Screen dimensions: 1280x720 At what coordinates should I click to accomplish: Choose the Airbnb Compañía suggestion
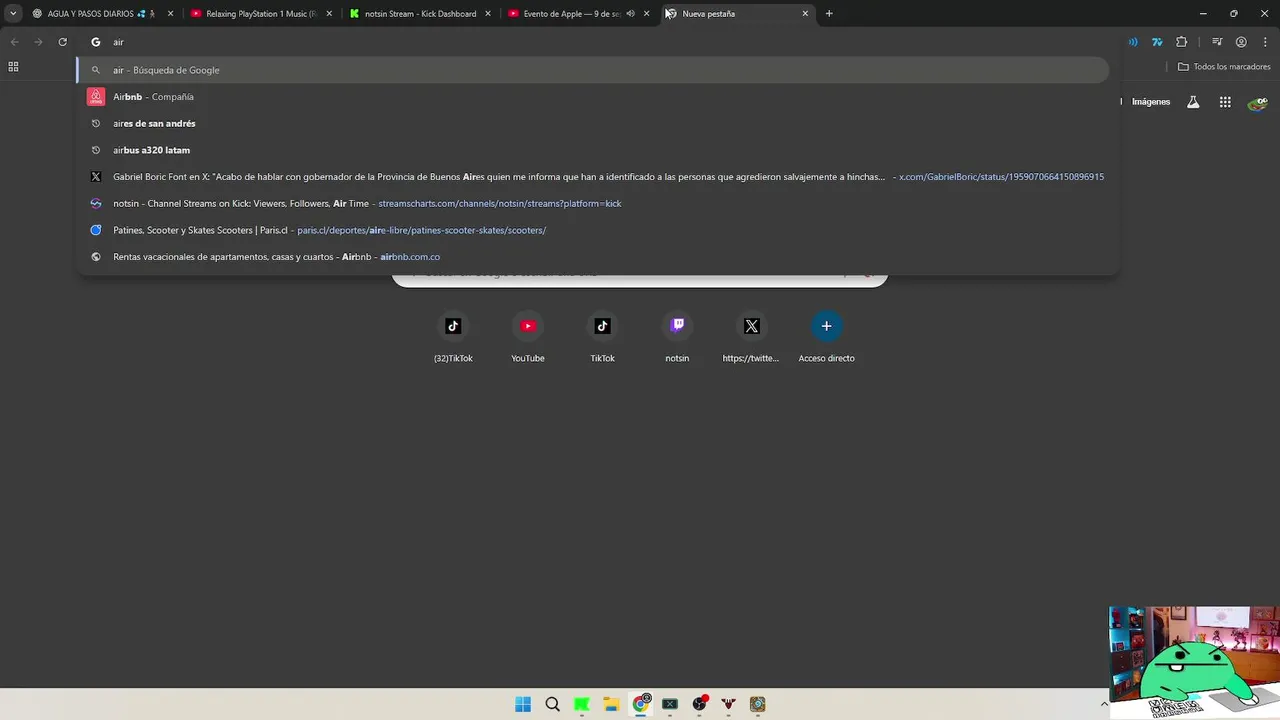594,97
